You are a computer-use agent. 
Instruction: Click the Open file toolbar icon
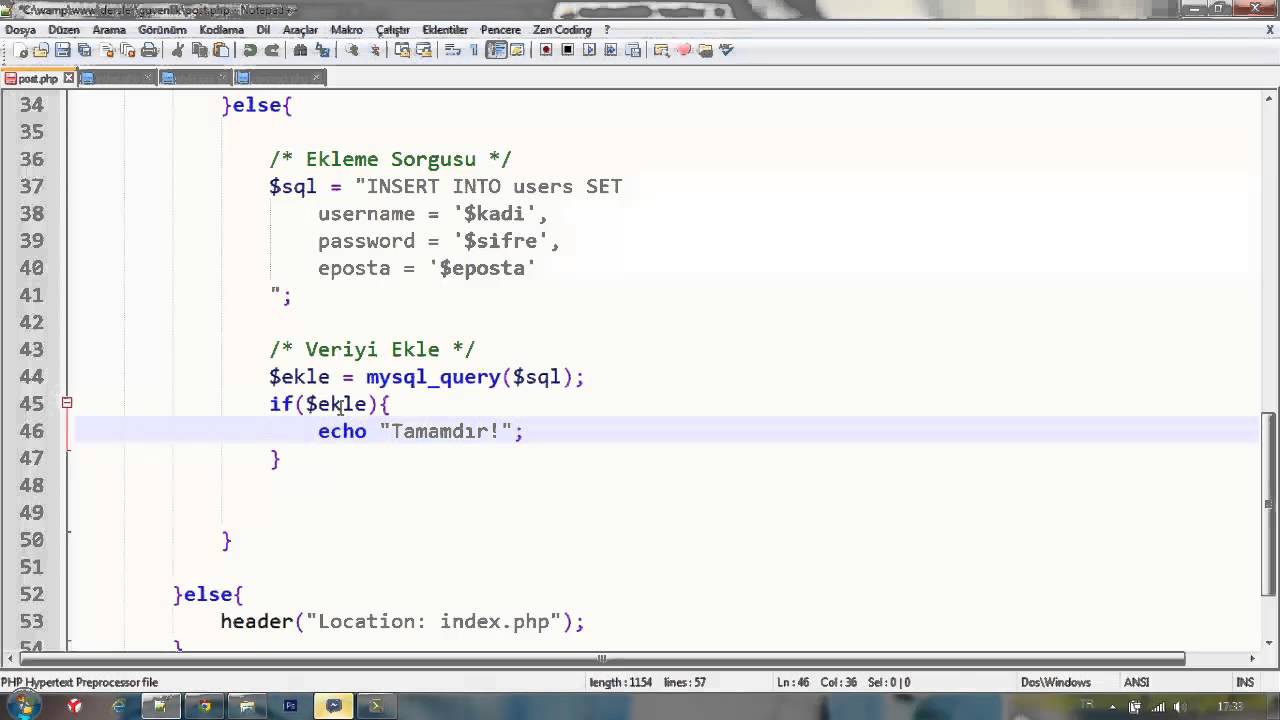coord(41,50)
